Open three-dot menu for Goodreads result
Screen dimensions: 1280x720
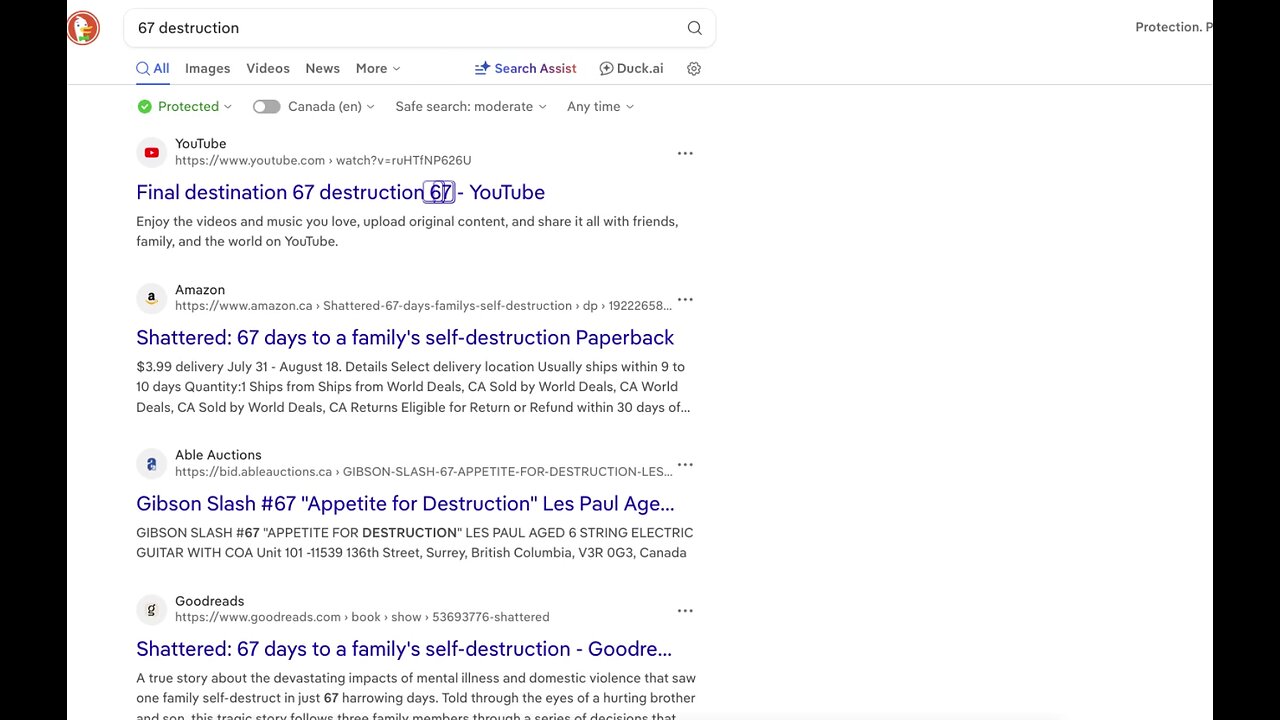685,610
